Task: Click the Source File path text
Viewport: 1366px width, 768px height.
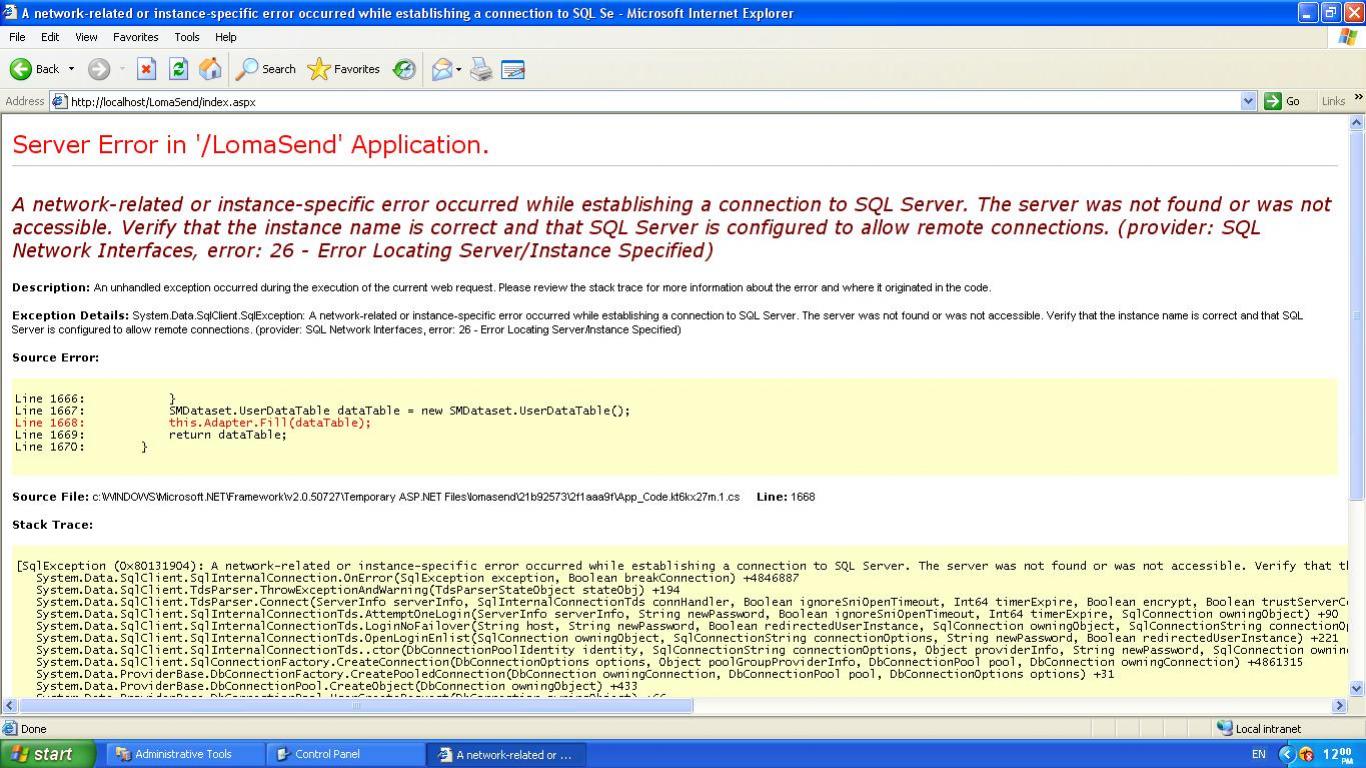Action: pos(416,496)
